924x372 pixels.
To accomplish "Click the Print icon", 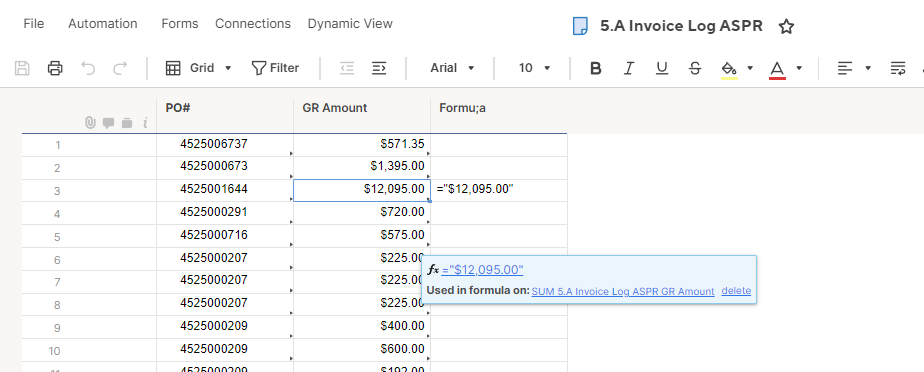I will point(55,68).
